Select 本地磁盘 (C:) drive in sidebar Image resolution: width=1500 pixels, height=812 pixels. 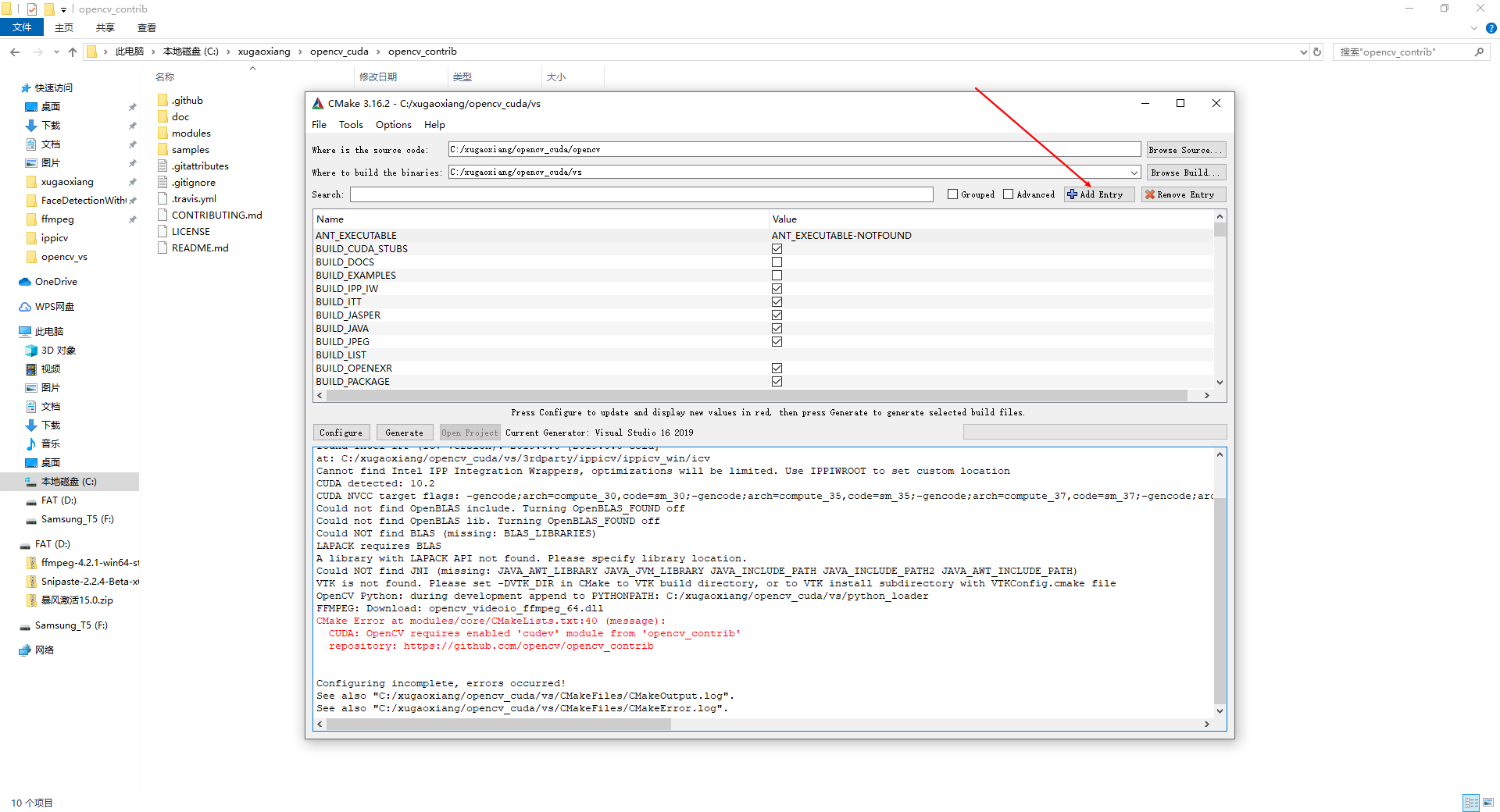[69, 481]
